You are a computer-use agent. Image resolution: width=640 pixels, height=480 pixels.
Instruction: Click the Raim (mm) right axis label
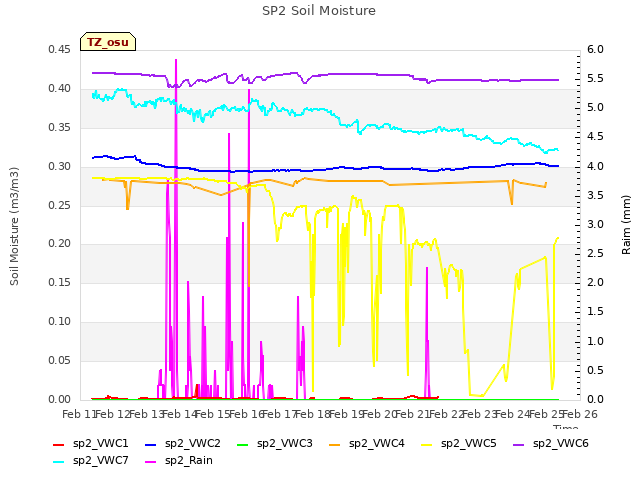626,225
